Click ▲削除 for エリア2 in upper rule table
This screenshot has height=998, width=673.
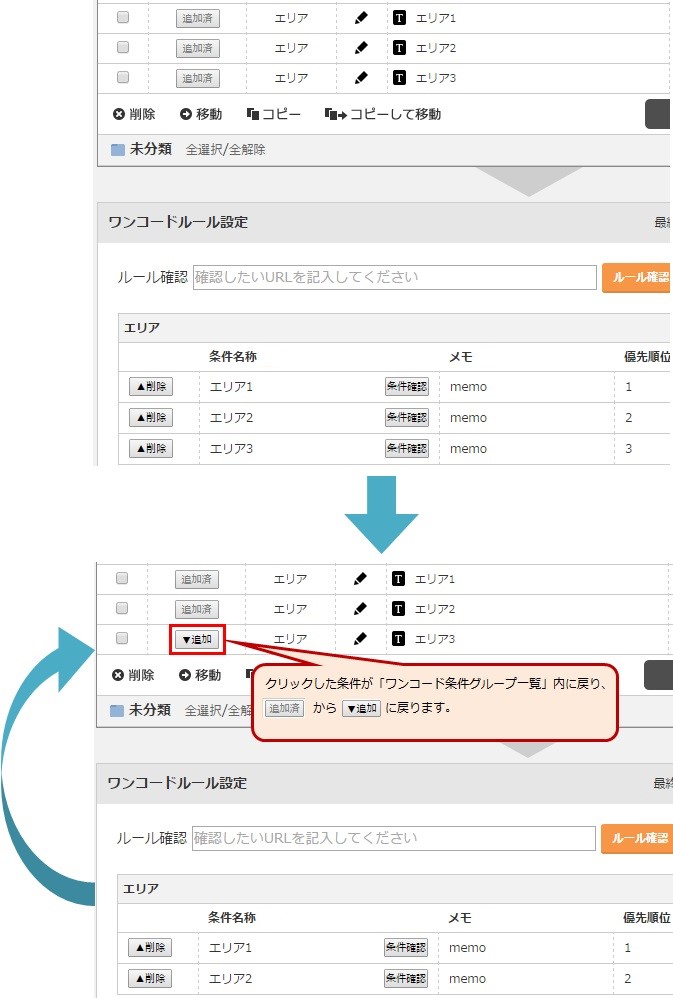coord(151,418)
